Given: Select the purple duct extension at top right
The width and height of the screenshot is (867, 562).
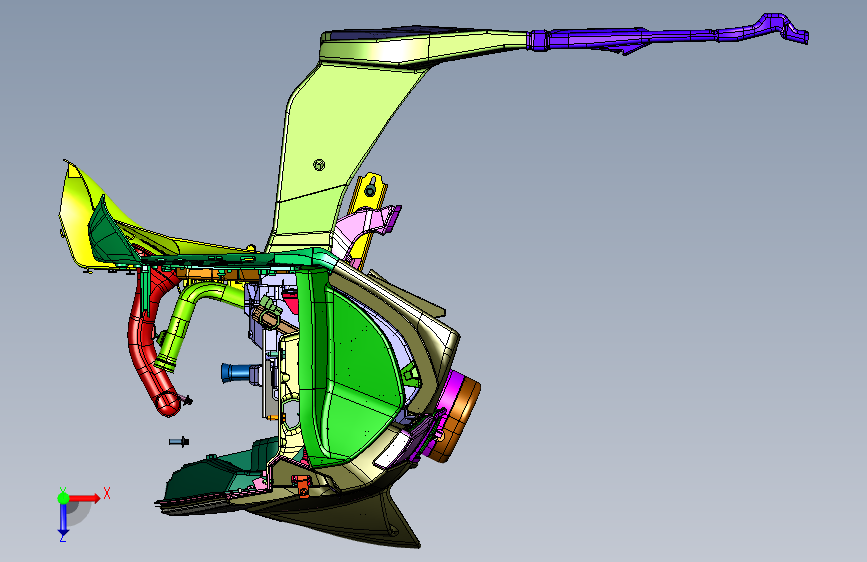Looking at the screenshot, I should click(x=666, y=37).
